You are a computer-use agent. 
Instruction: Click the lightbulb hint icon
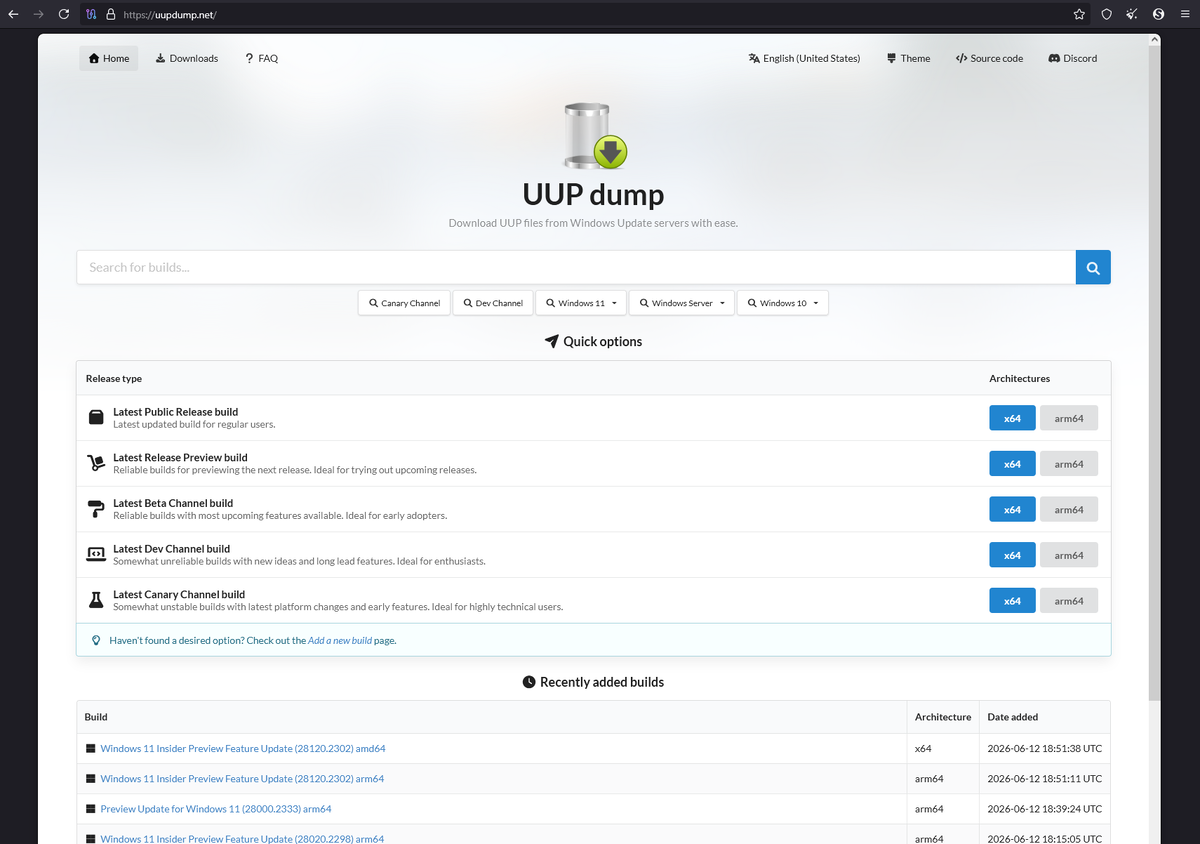click(x=96, y=640)
